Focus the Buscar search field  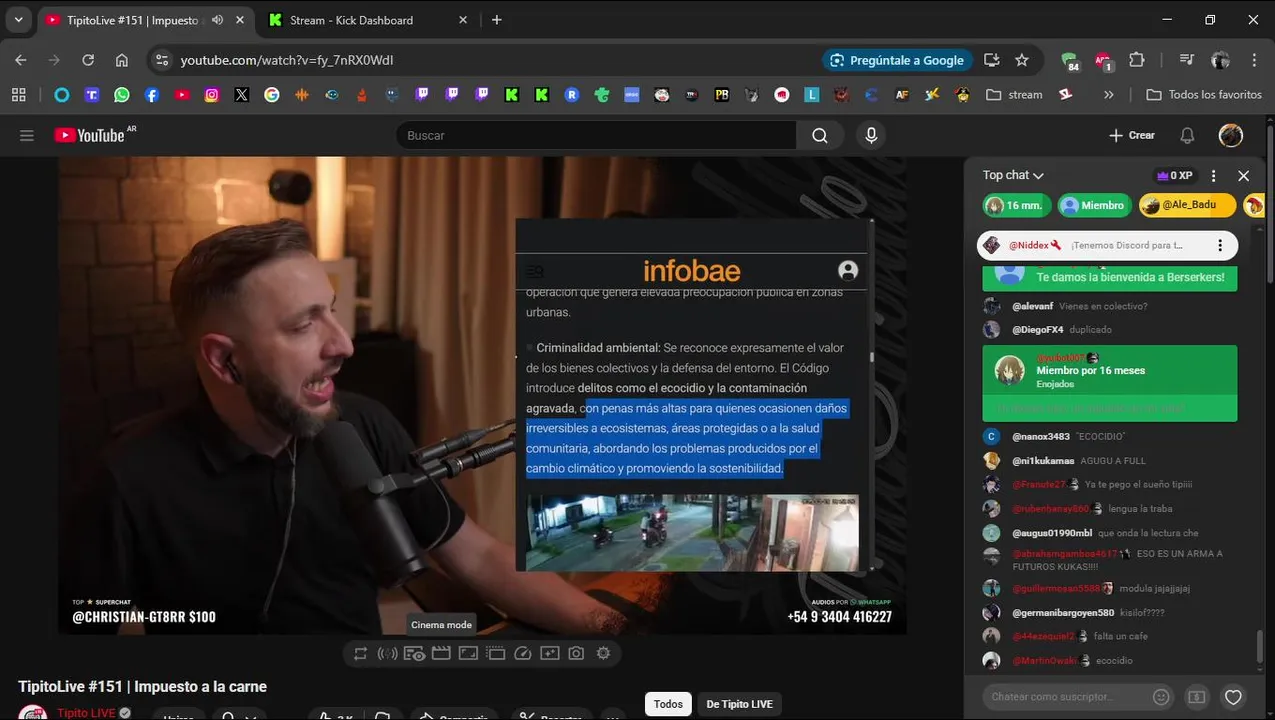596,135
